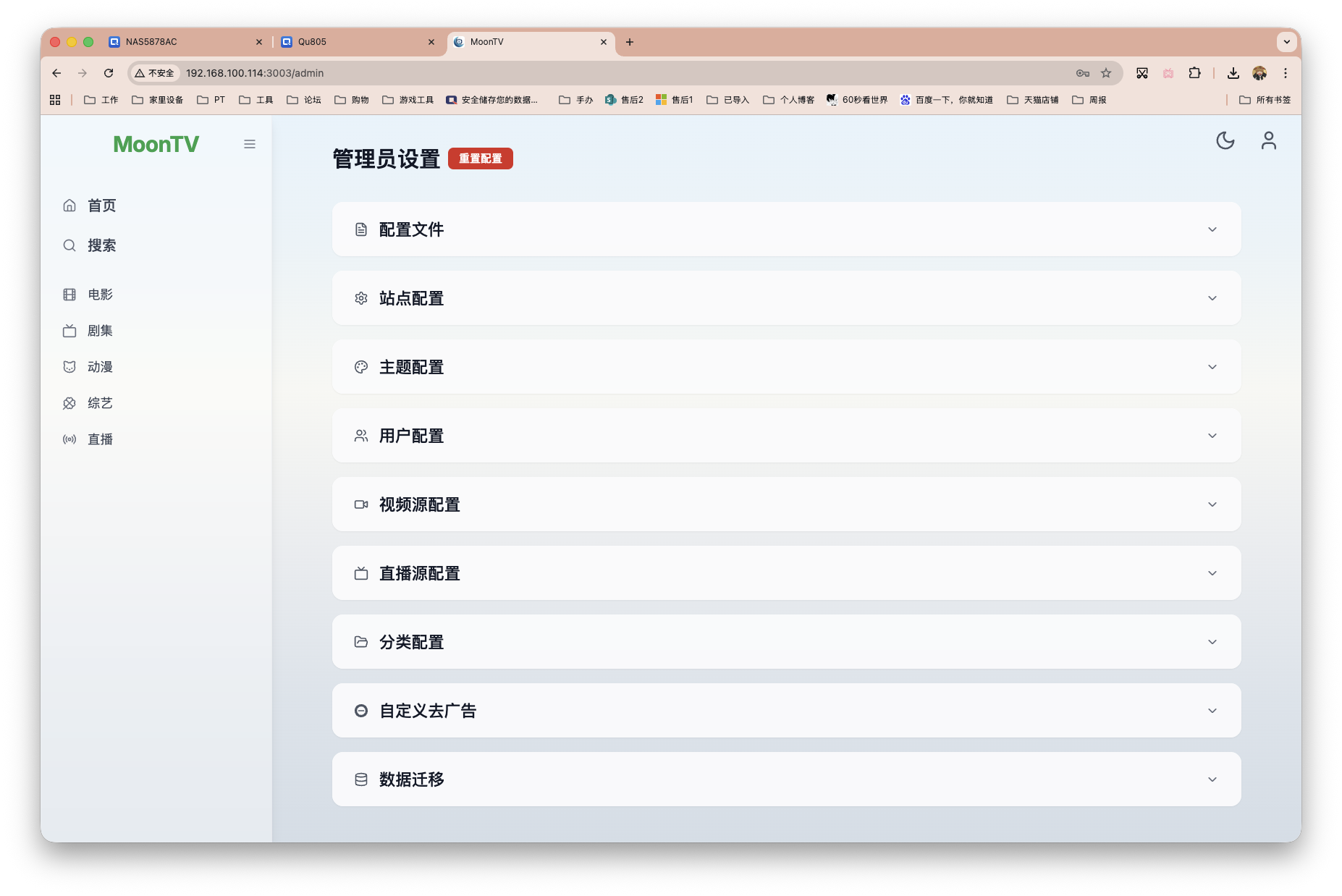
Task: Click the MoonTV logo
Action: (x=156, y=144)
